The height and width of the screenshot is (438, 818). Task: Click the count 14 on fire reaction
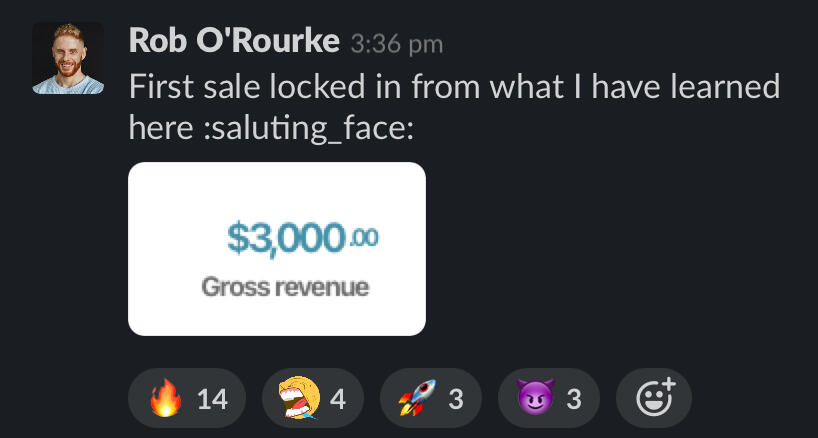(x=212, y=400)
